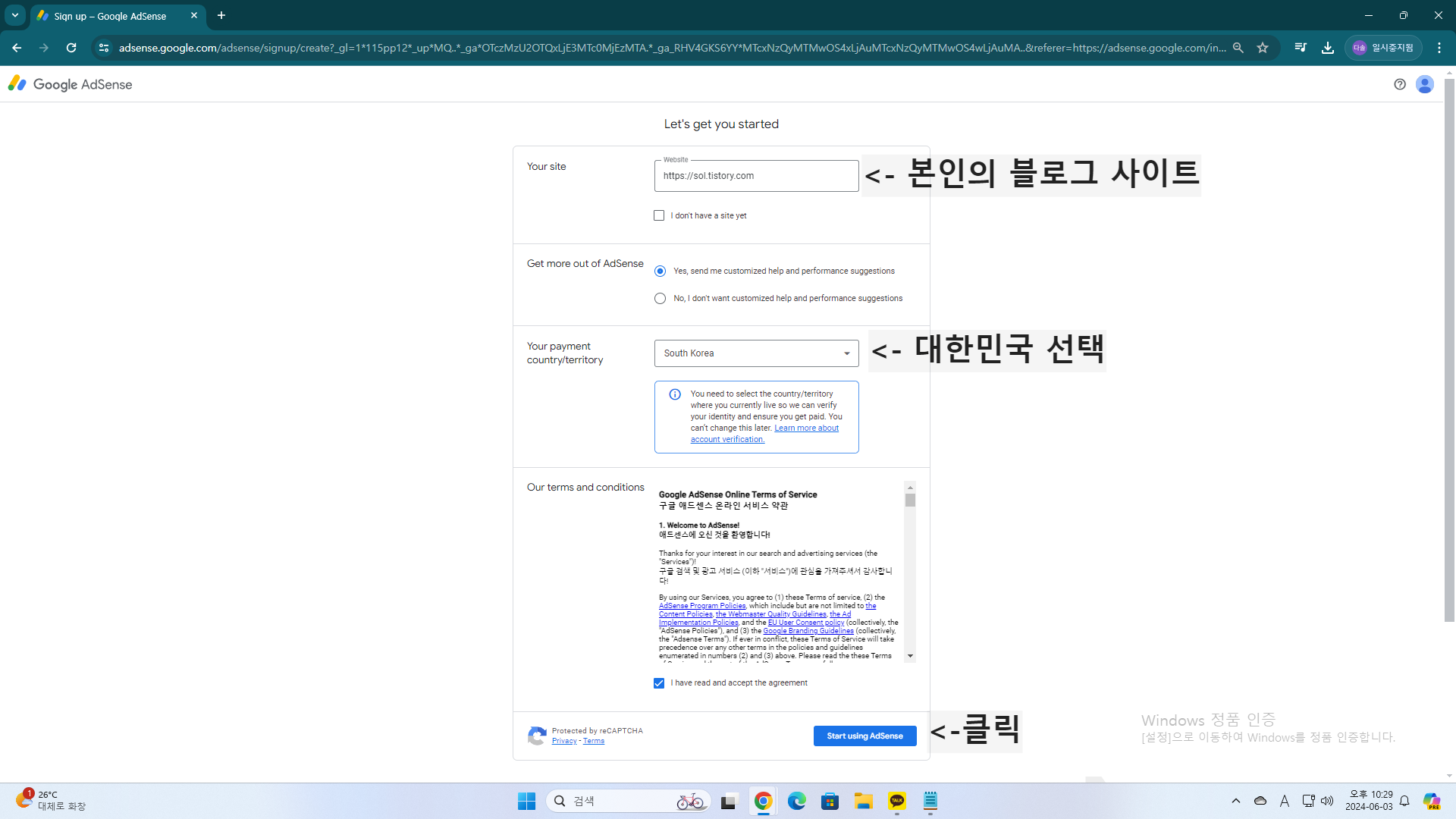Open the Windows Start menu

pos(526,801)
